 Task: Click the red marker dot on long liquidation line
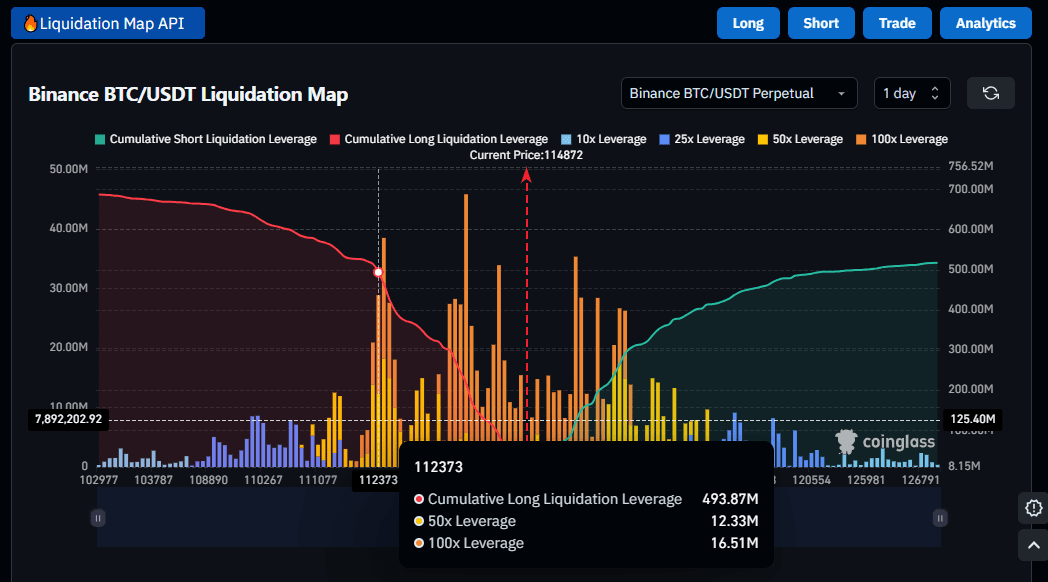pos(378,272)
